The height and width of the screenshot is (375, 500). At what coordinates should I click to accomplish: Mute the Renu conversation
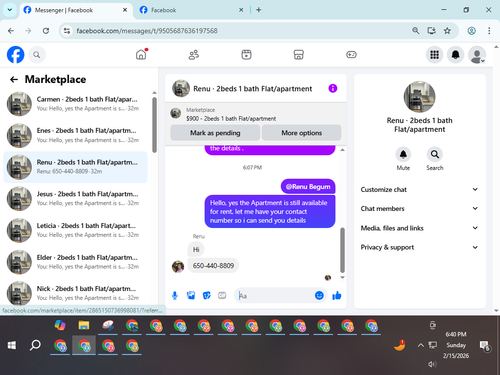[x=403, y=154]
